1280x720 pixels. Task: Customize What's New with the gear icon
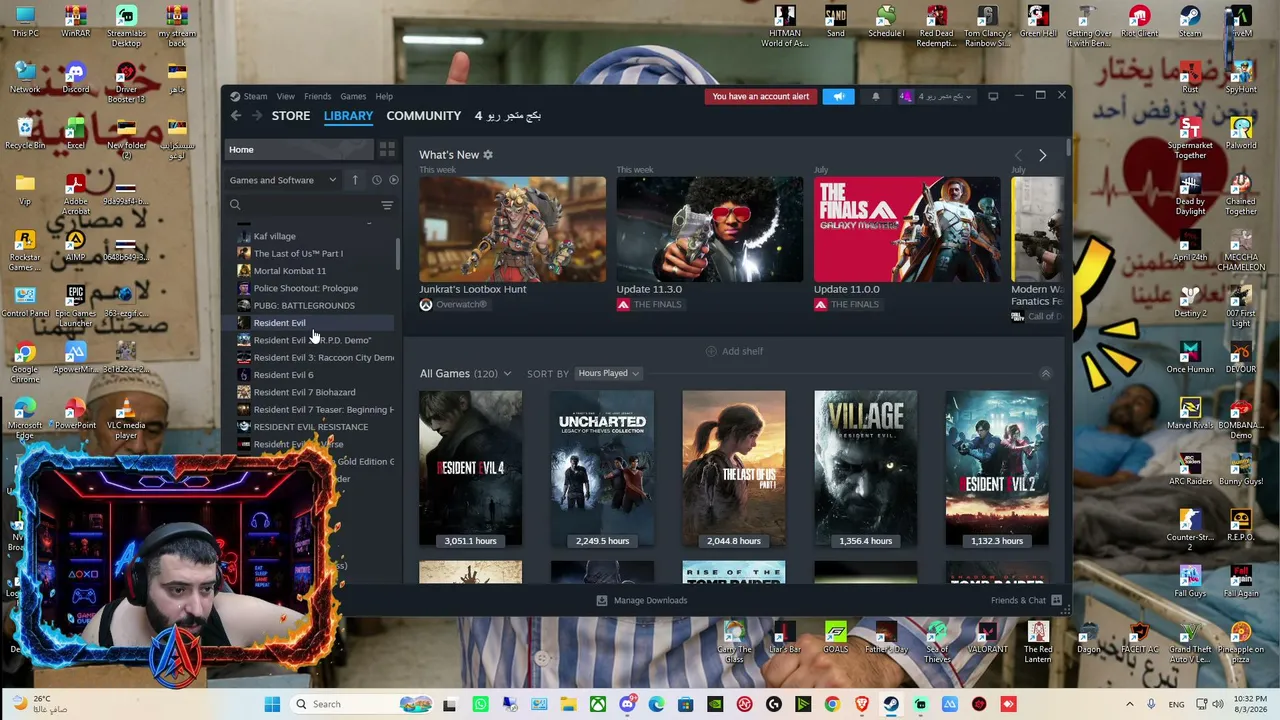tap(488, 155)
